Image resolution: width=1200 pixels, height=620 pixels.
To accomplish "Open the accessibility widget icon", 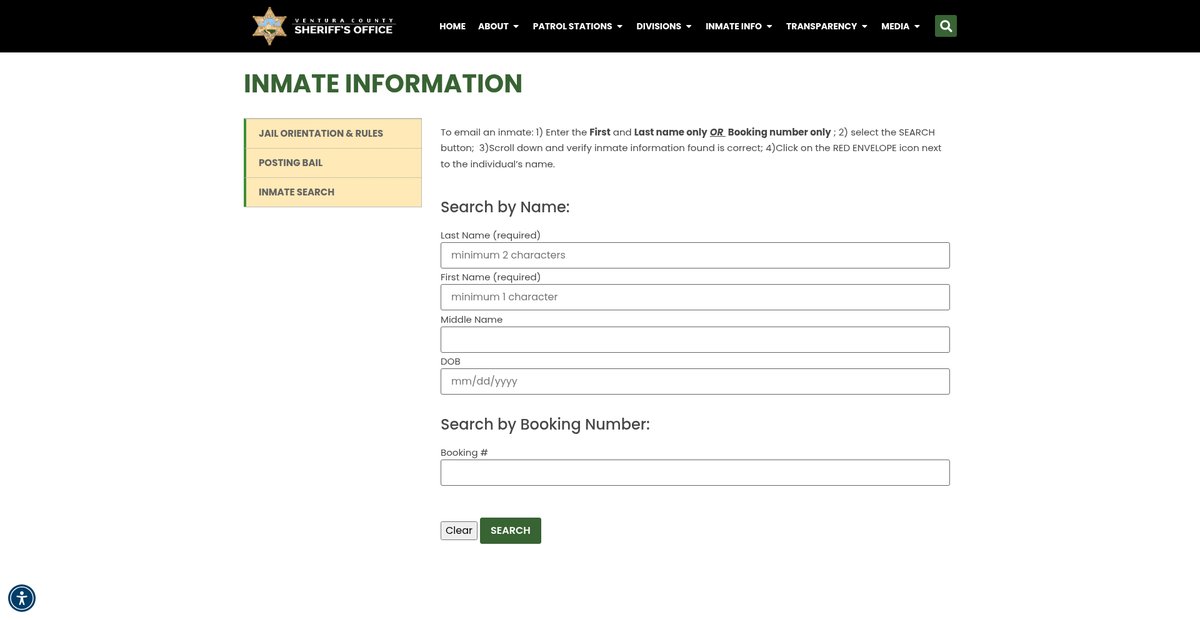I will (22, 598).
